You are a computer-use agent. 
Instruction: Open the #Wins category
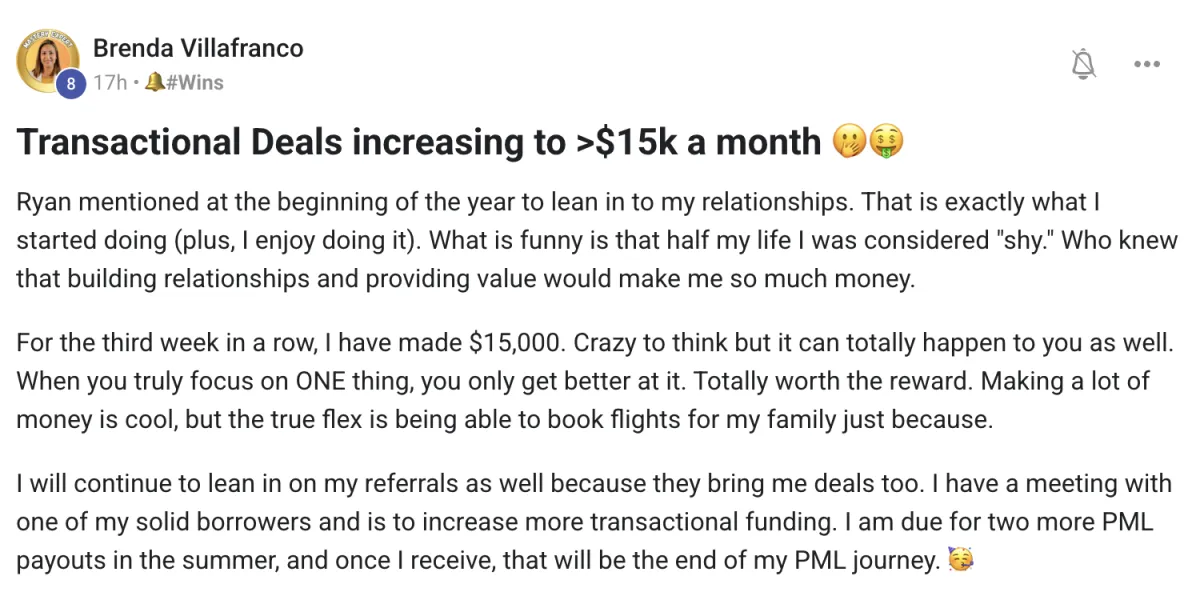click(x=194, y=82)
